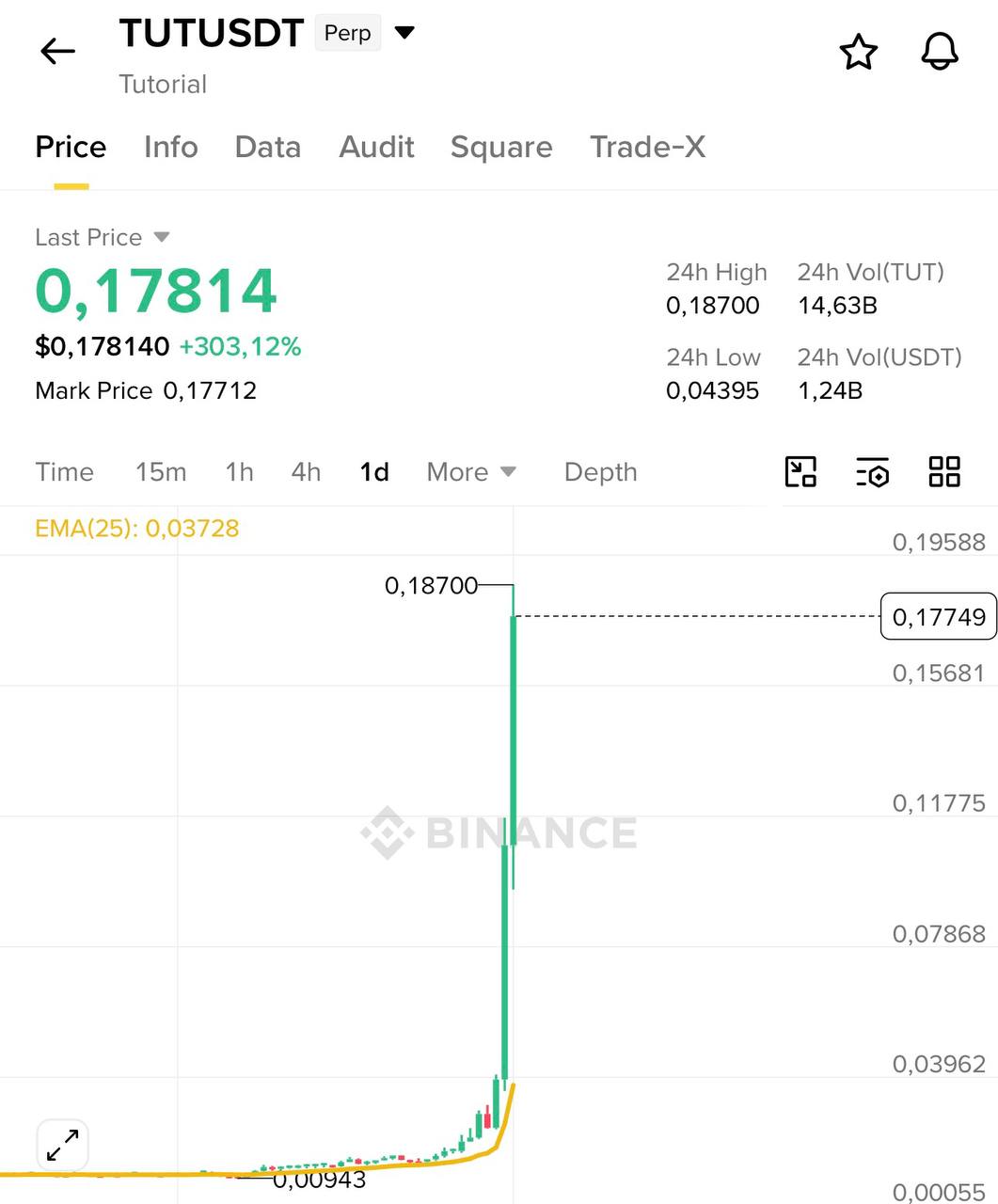Select the 15m timeframe
998x1204 pixels.
click(161, 471)
